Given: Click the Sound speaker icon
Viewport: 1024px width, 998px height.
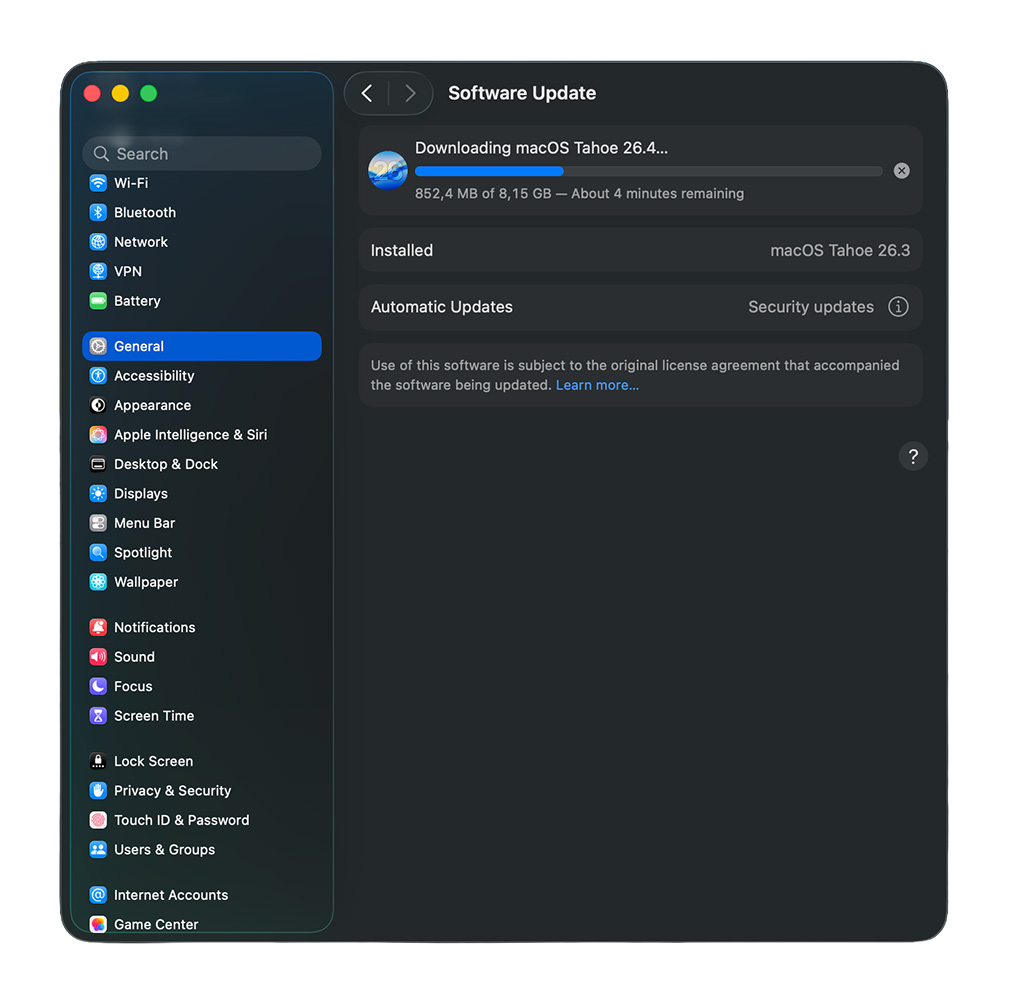Looking at the screenshot, I should tap(98, 656).
